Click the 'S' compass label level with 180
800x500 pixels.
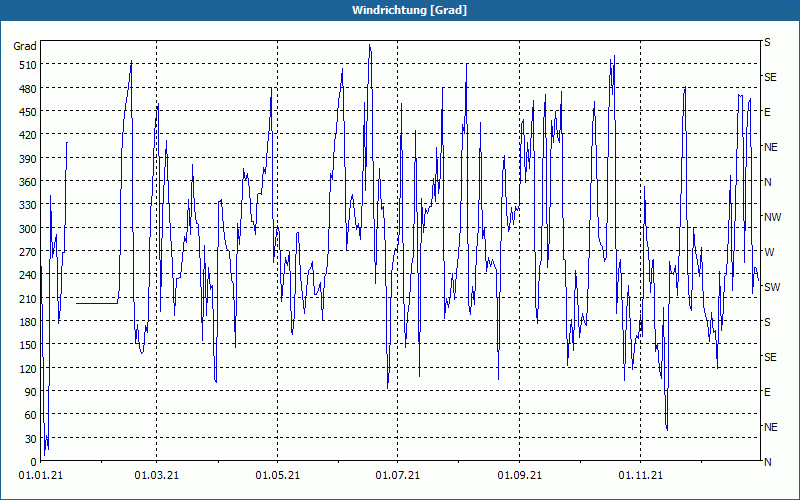pyautogui.click(x=767, y=322)
